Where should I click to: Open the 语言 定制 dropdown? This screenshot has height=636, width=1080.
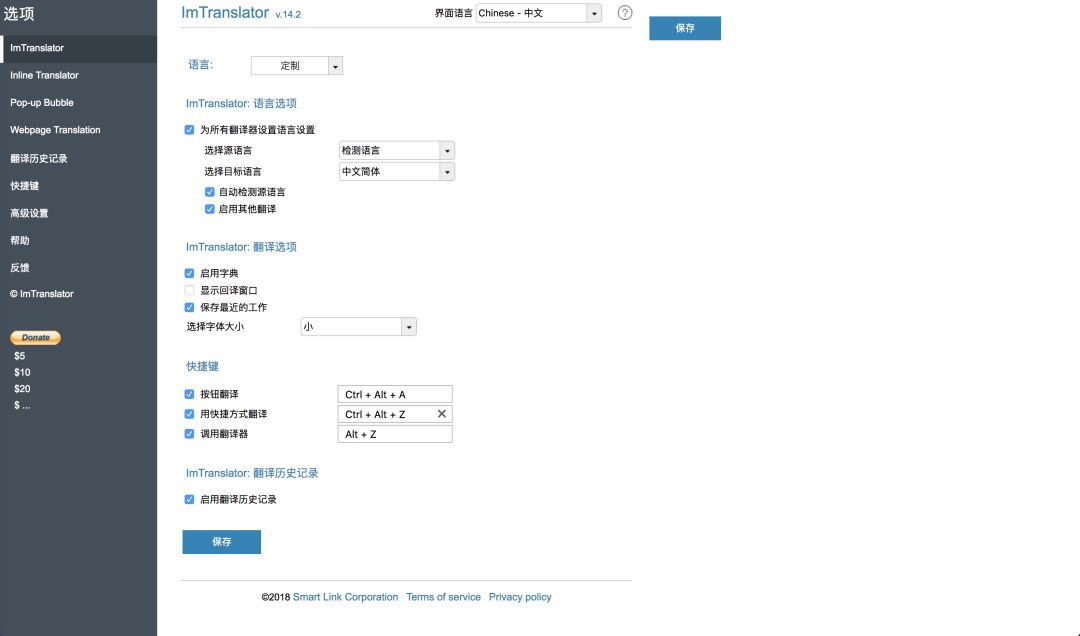(x=297, y=65)
